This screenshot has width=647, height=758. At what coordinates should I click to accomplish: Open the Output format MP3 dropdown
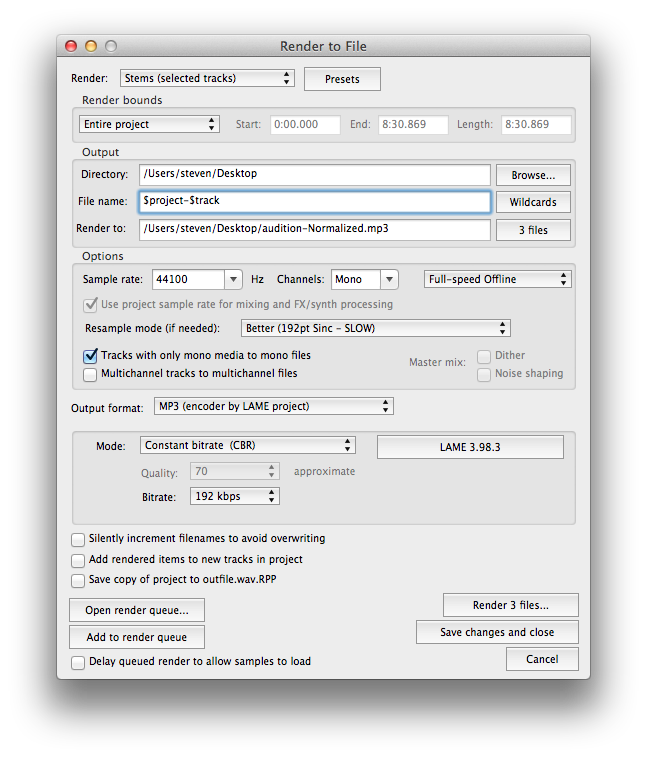(x=271, y=406)
